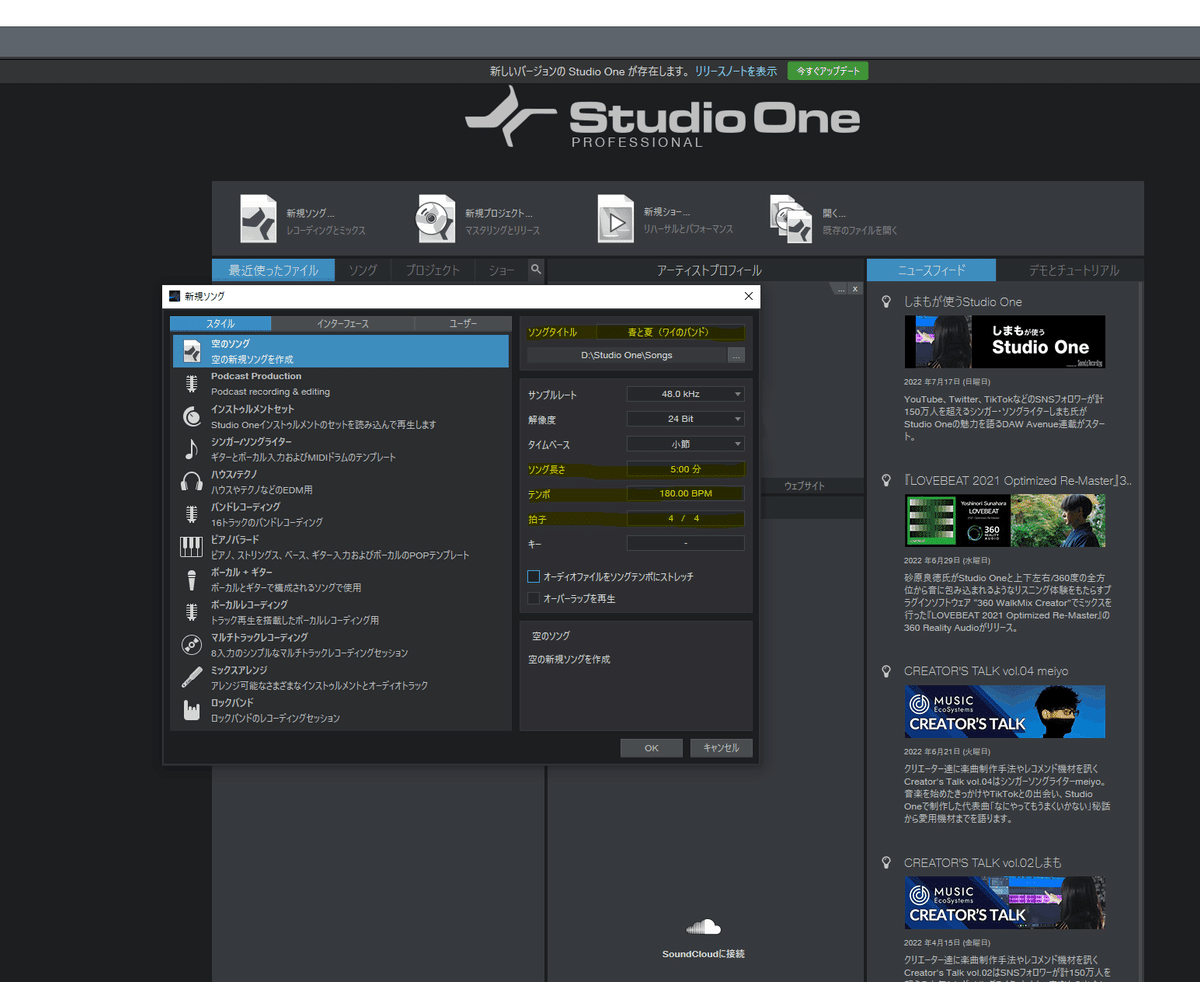
Task: Open the タイムベース 小節 dropdown
Action: tap(685, 444)
